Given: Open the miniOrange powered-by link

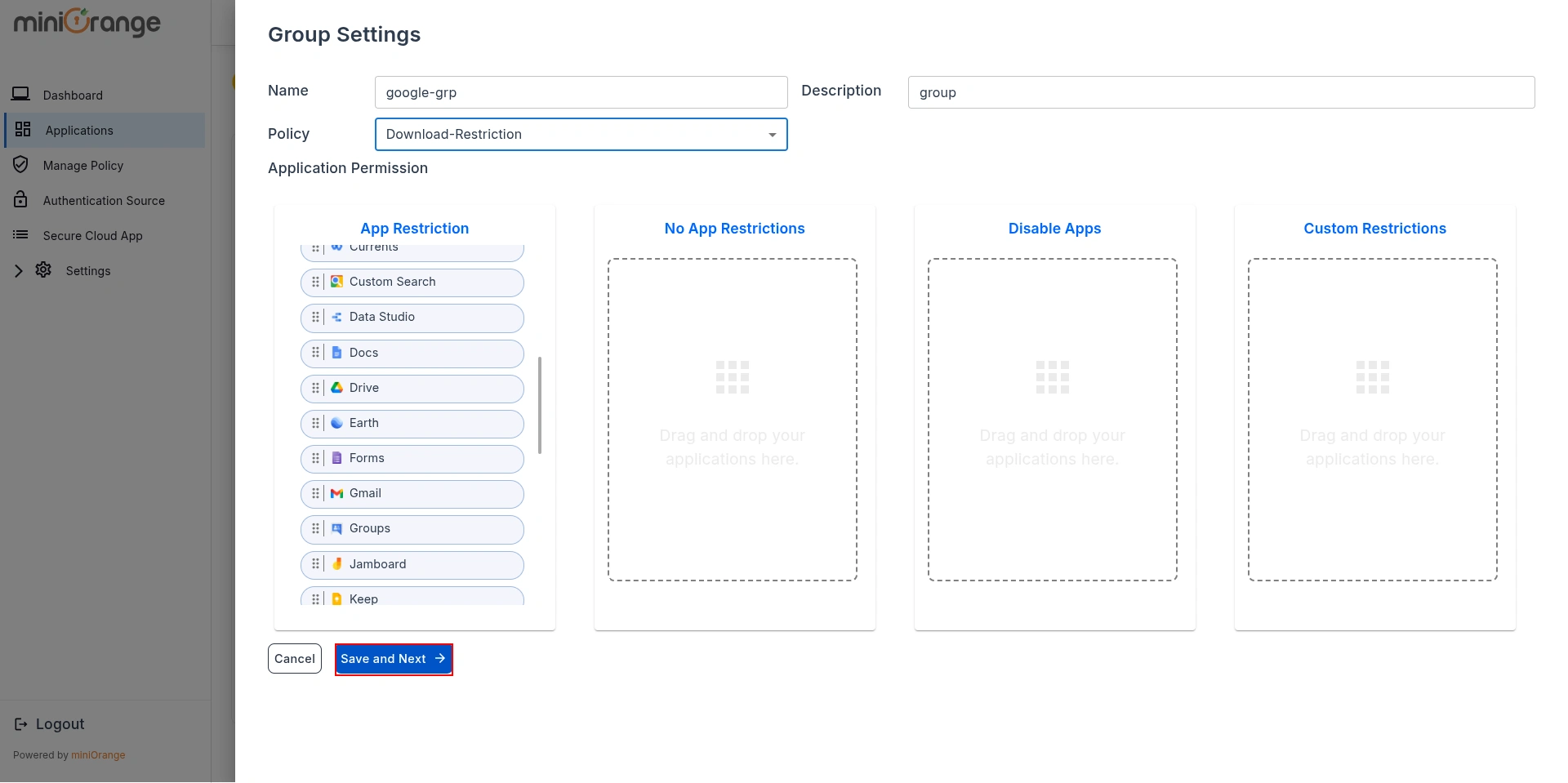Looking at the screenshot, I should tap(98, 755).
